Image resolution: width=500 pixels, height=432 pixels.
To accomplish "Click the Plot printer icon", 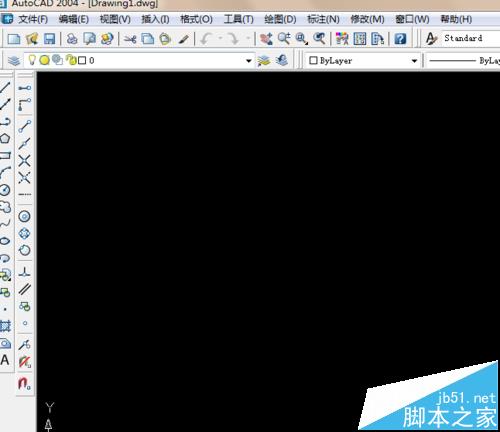I will coord(72,39).
